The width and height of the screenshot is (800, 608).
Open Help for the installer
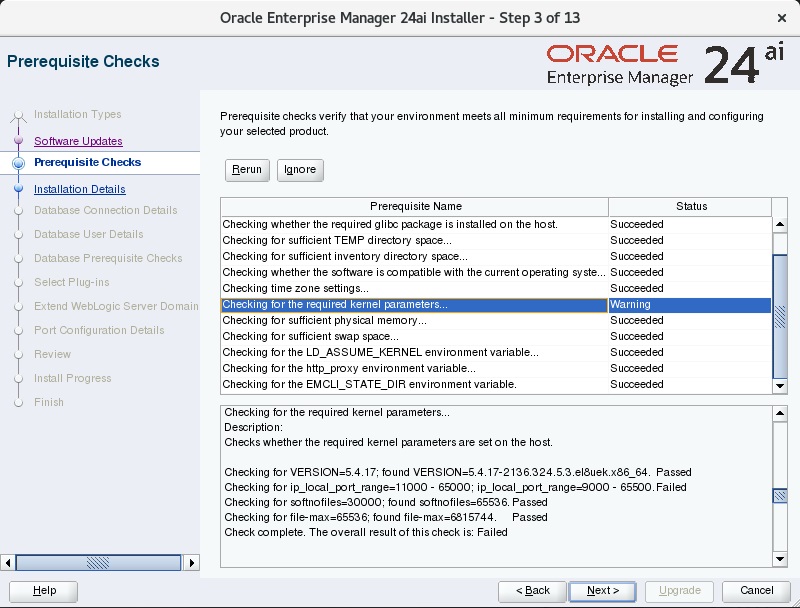tap(44, 591)
